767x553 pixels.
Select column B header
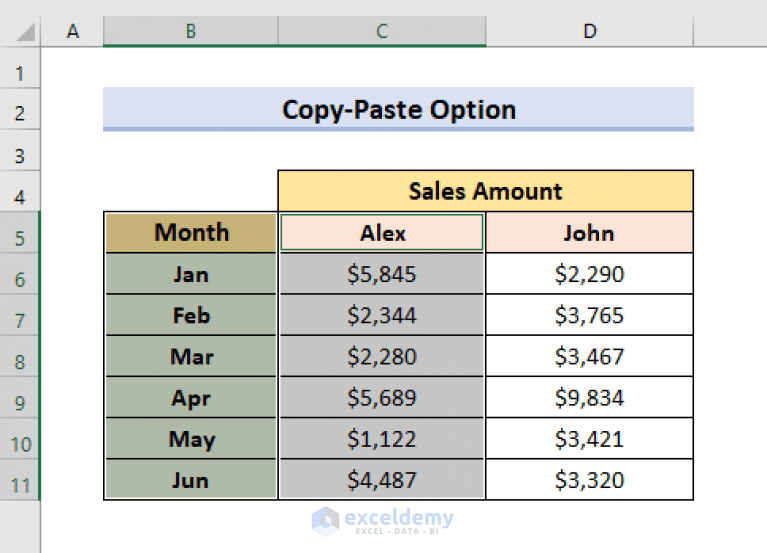pyautogui.click(x=190, y=32)
